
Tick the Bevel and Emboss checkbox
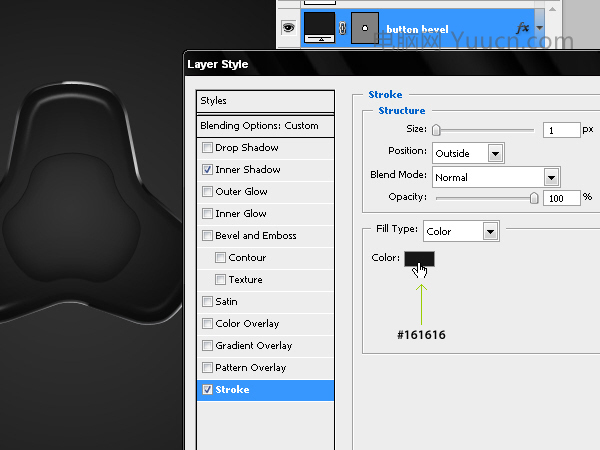[x=207, y=235]
